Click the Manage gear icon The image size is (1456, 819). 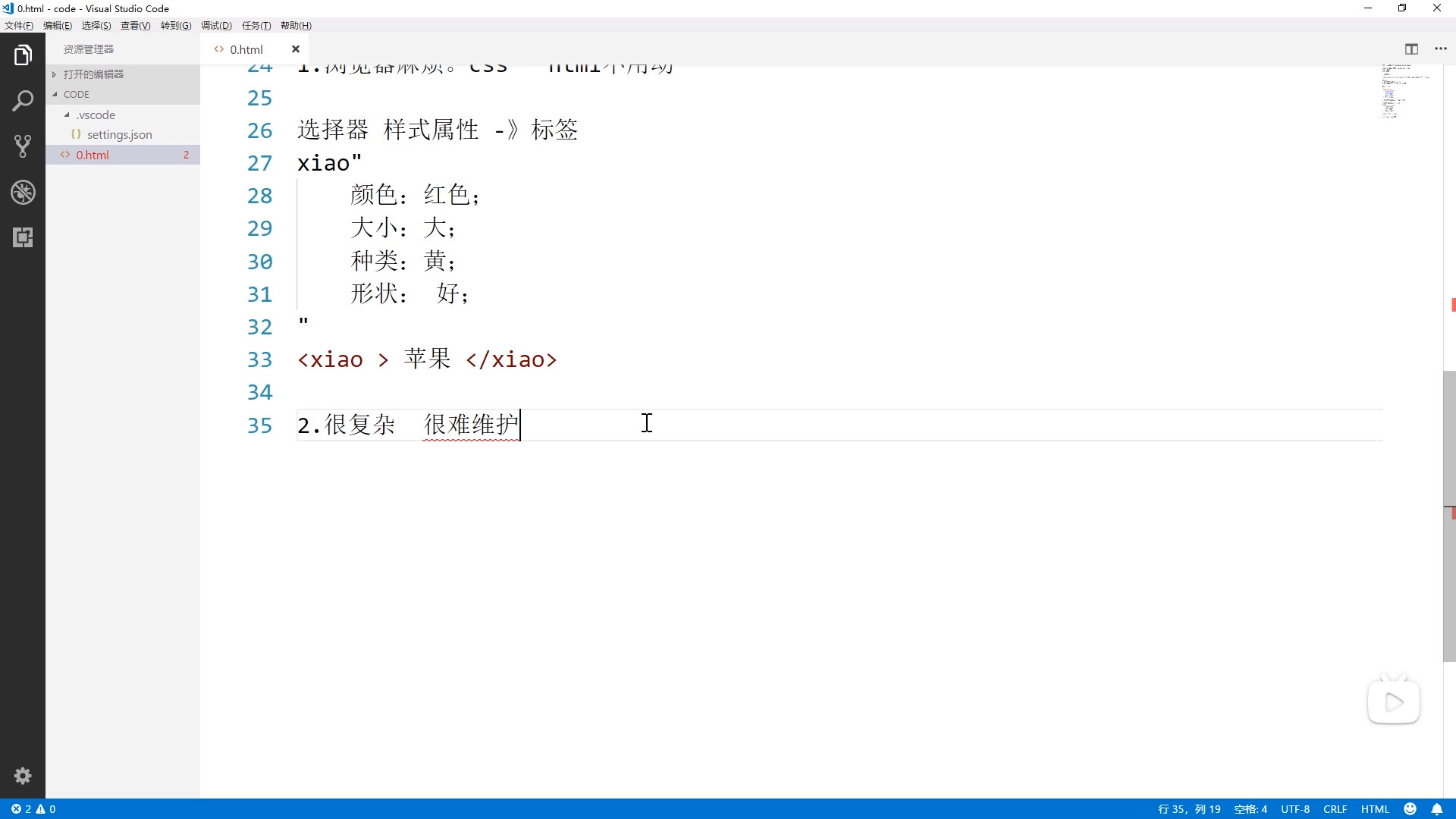(23, 776)
